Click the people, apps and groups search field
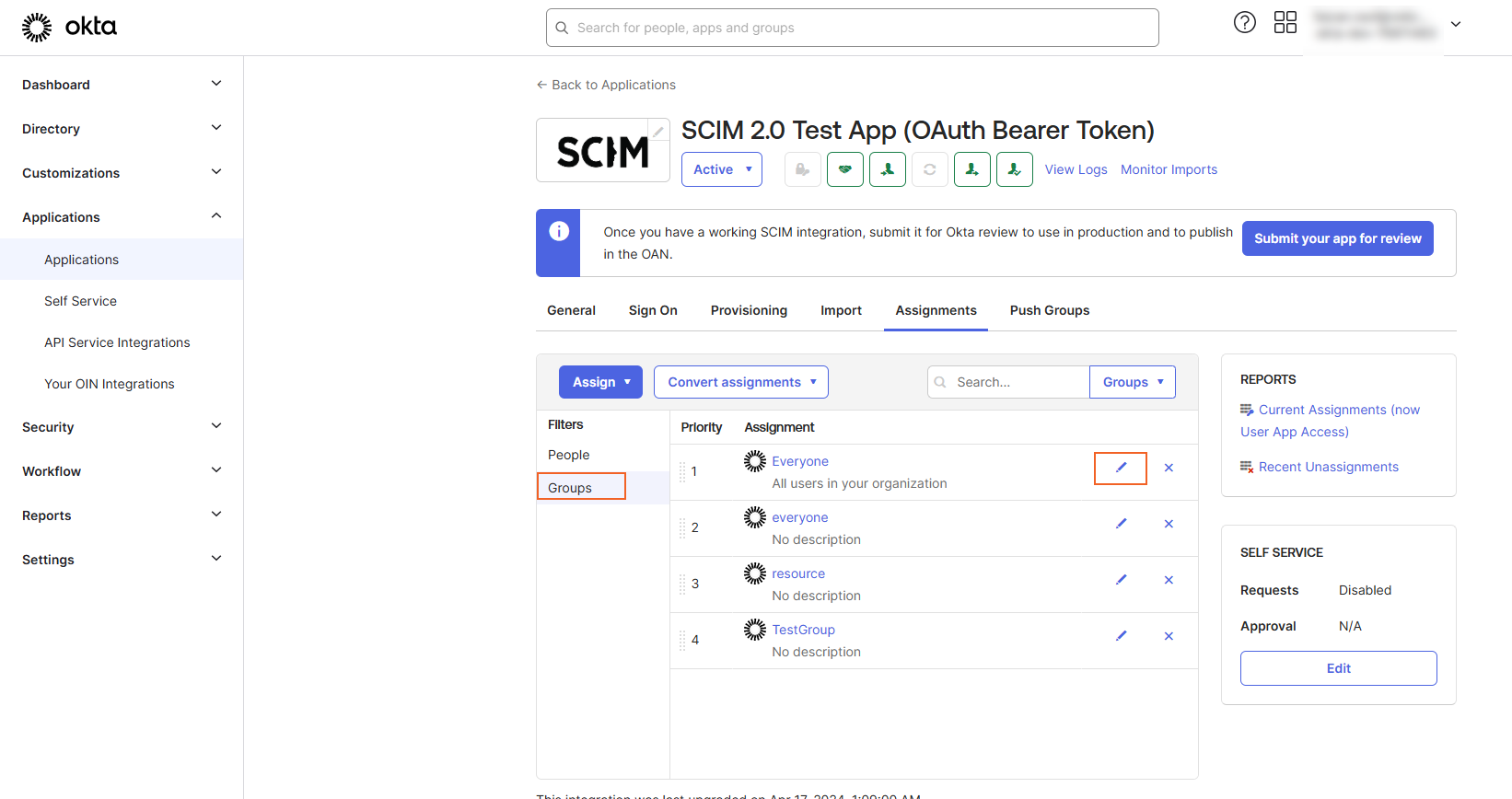Viewport: 1512px width, 799px height. 852,28
